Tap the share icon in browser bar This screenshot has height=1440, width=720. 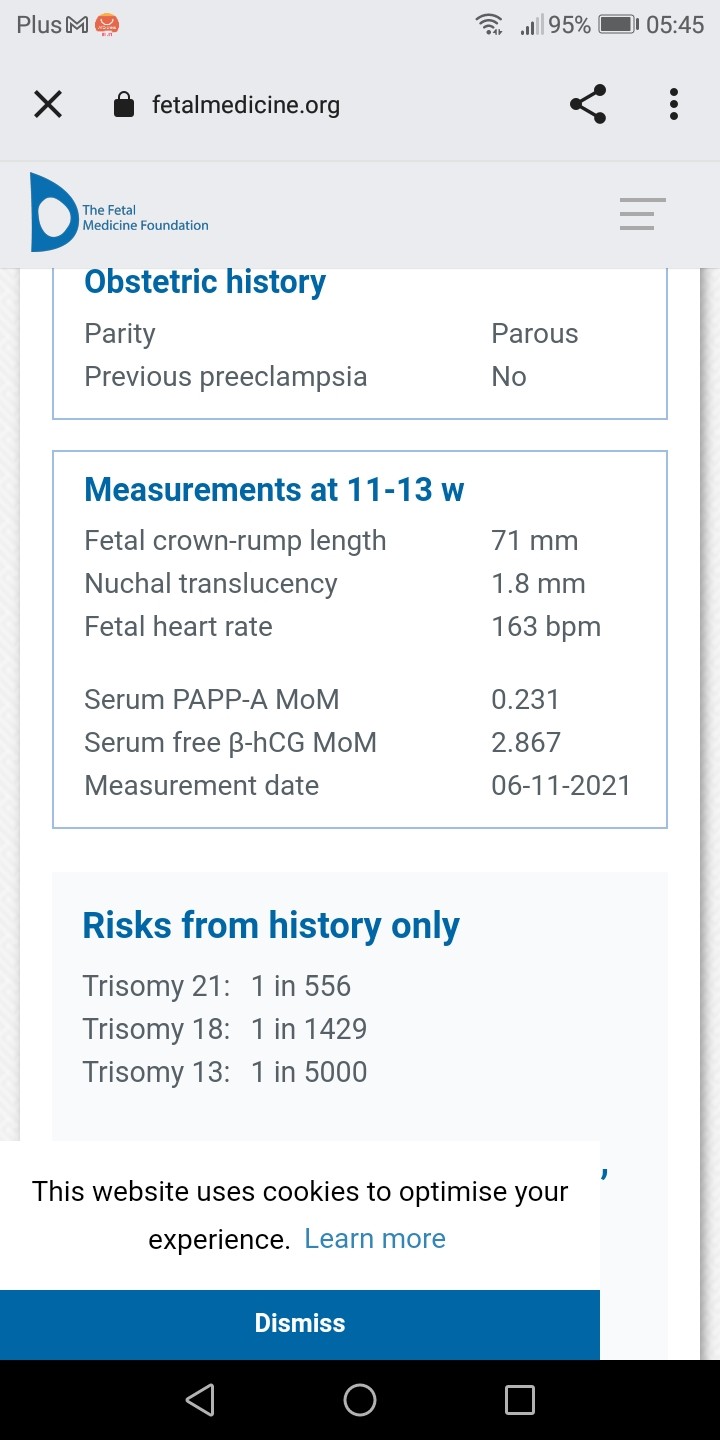(587, 104)
